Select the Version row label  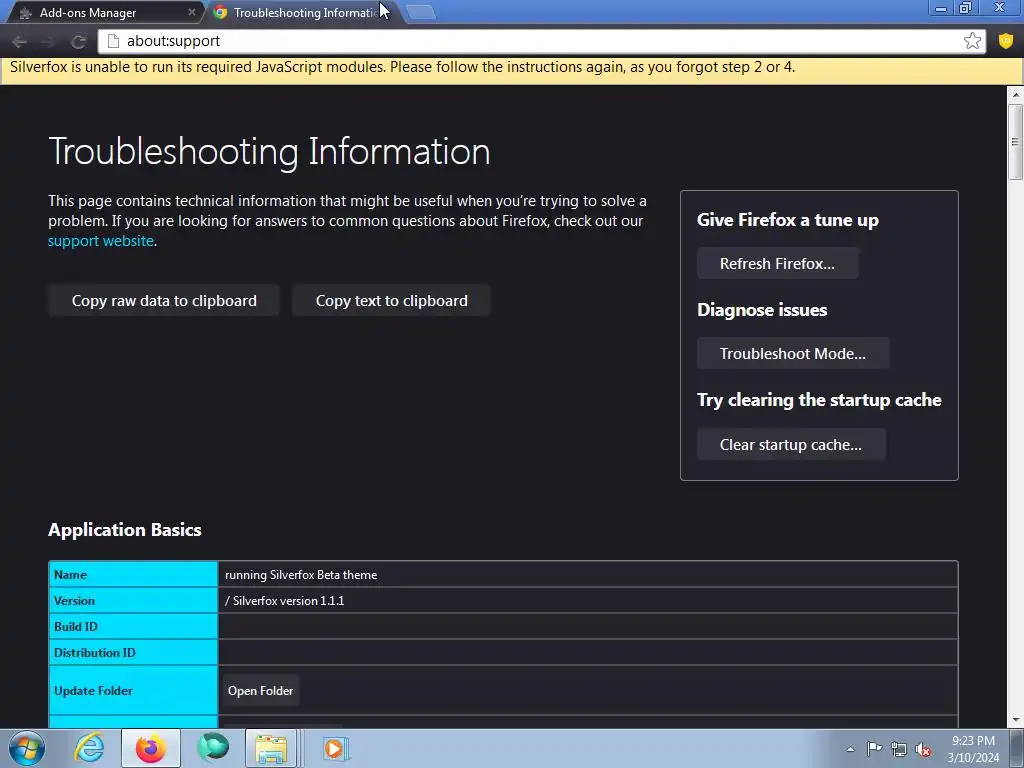[74, 601]
